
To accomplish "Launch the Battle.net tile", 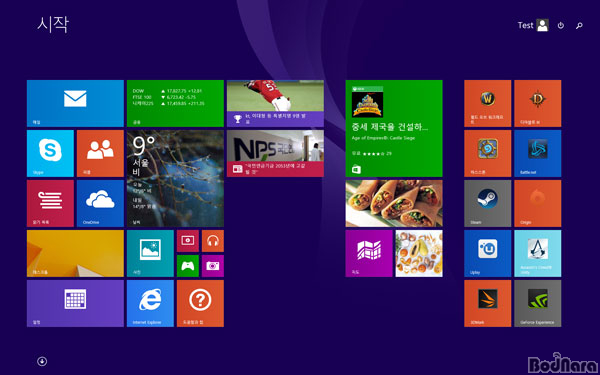I will pos(538,153).
